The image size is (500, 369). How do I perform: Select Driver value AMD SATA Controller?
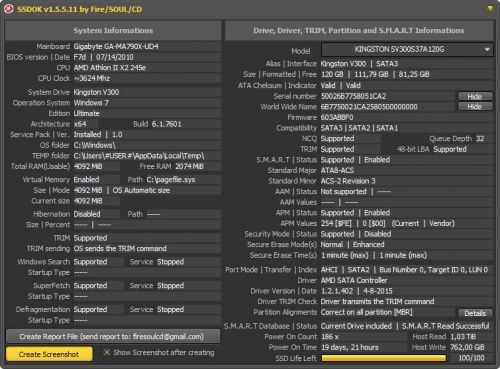354,280
